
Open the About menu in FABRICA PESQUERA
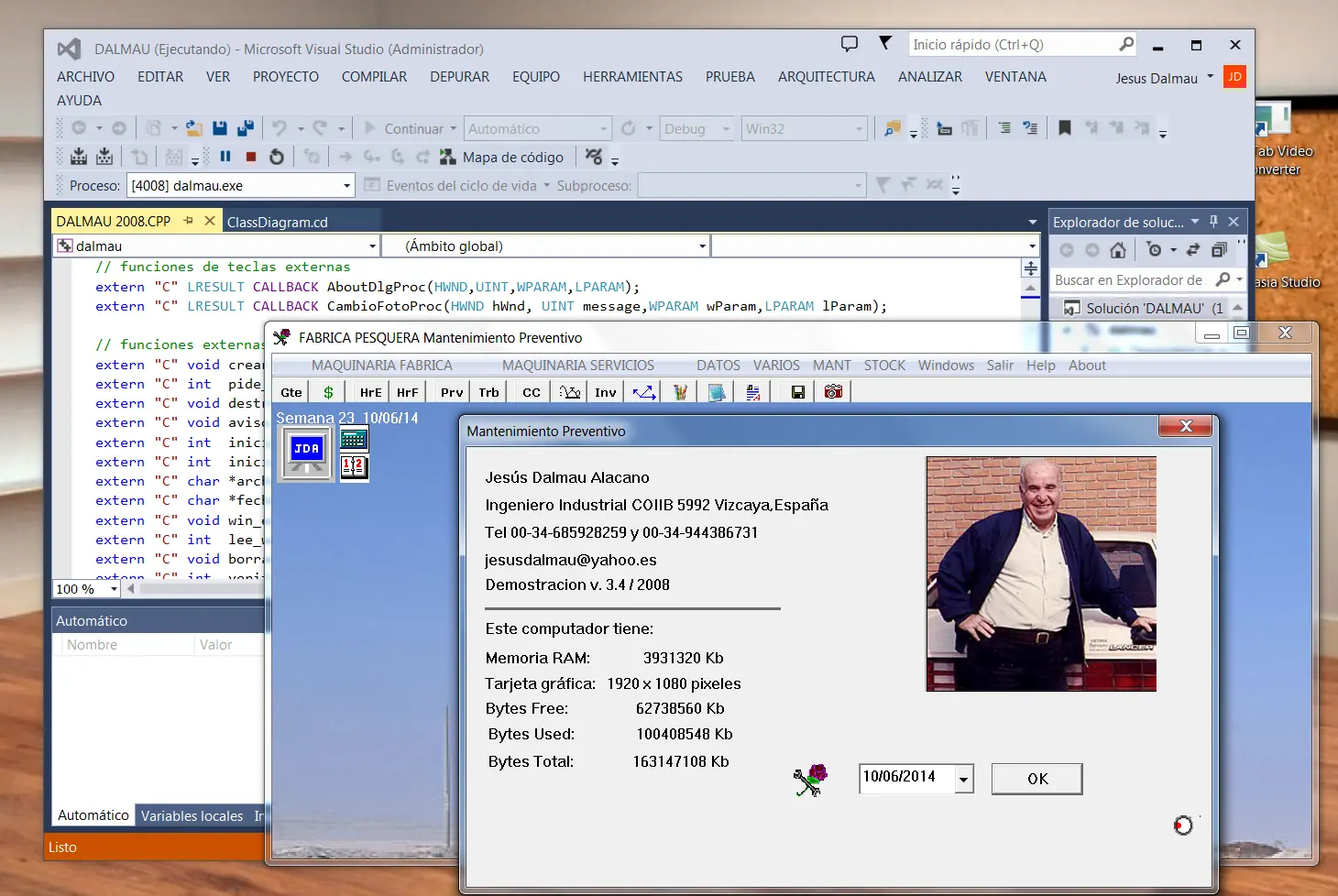pyautogui.click(x=1087, y=365)
